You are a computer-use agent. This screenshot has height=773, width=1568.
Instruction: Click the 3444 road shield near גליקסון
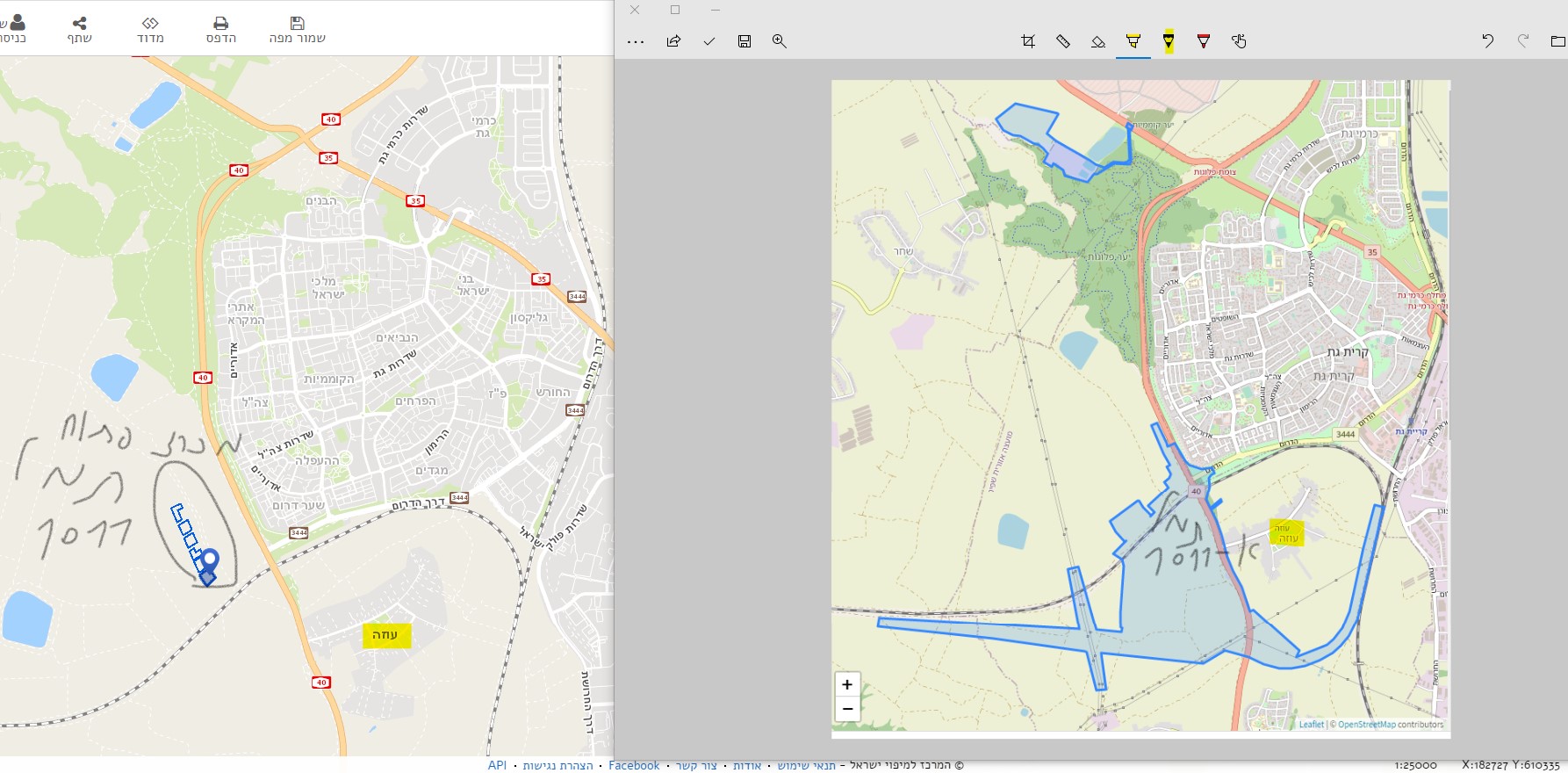(x=577, y=296)
